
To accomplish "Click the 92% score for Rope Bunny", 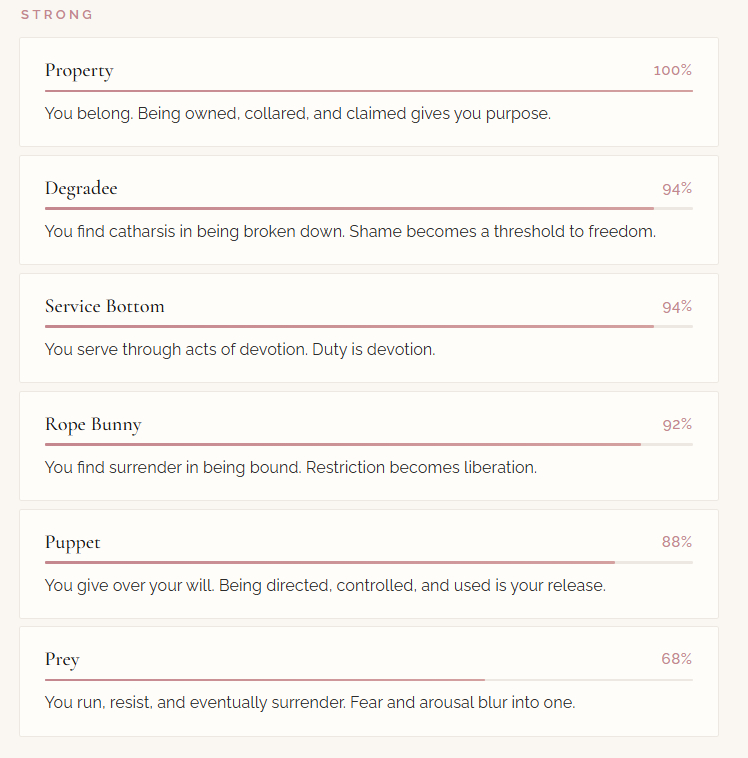I will (676, 425).
